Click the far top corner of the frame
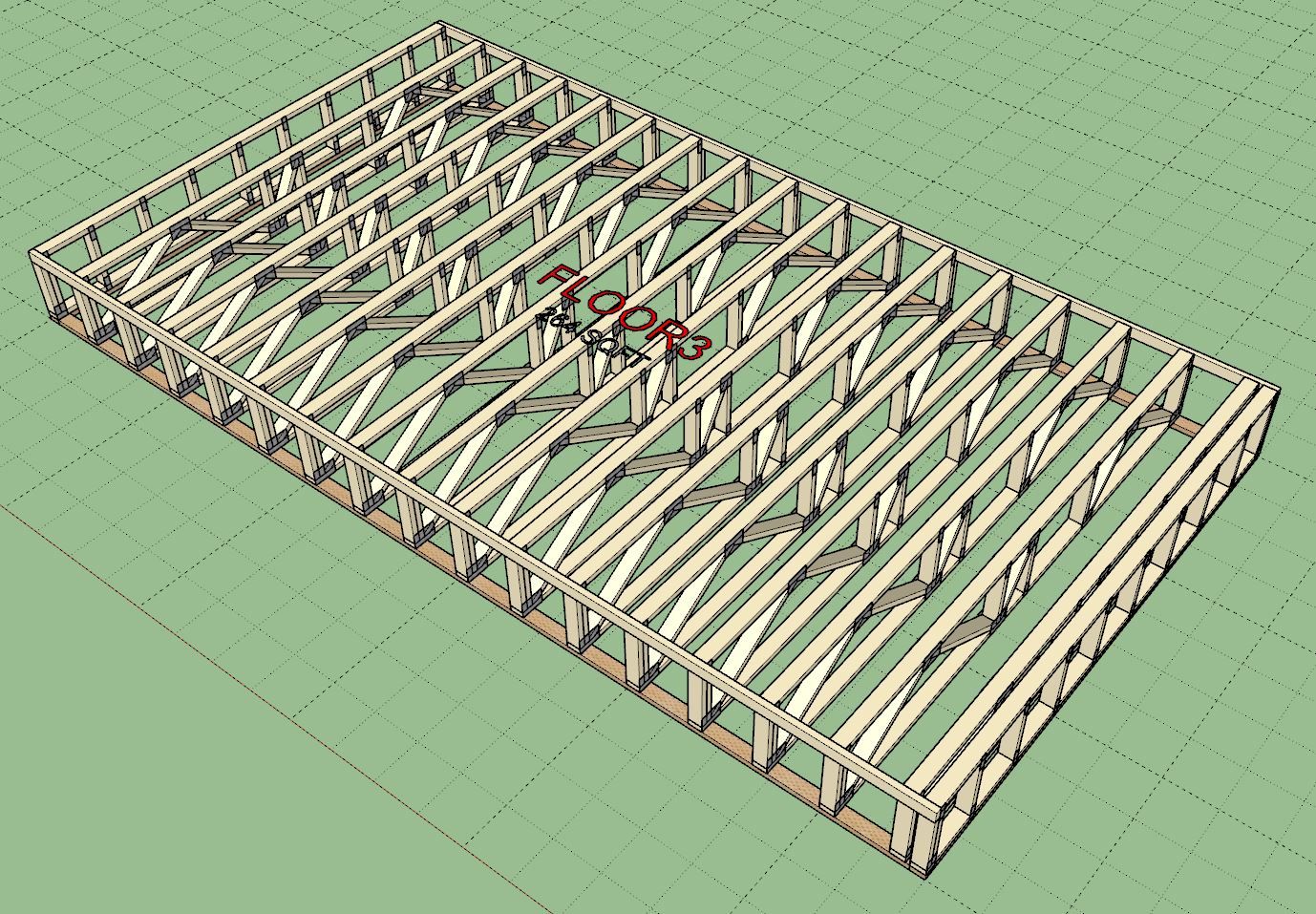This screenshot has width=1316, height=914. (440, 27)
